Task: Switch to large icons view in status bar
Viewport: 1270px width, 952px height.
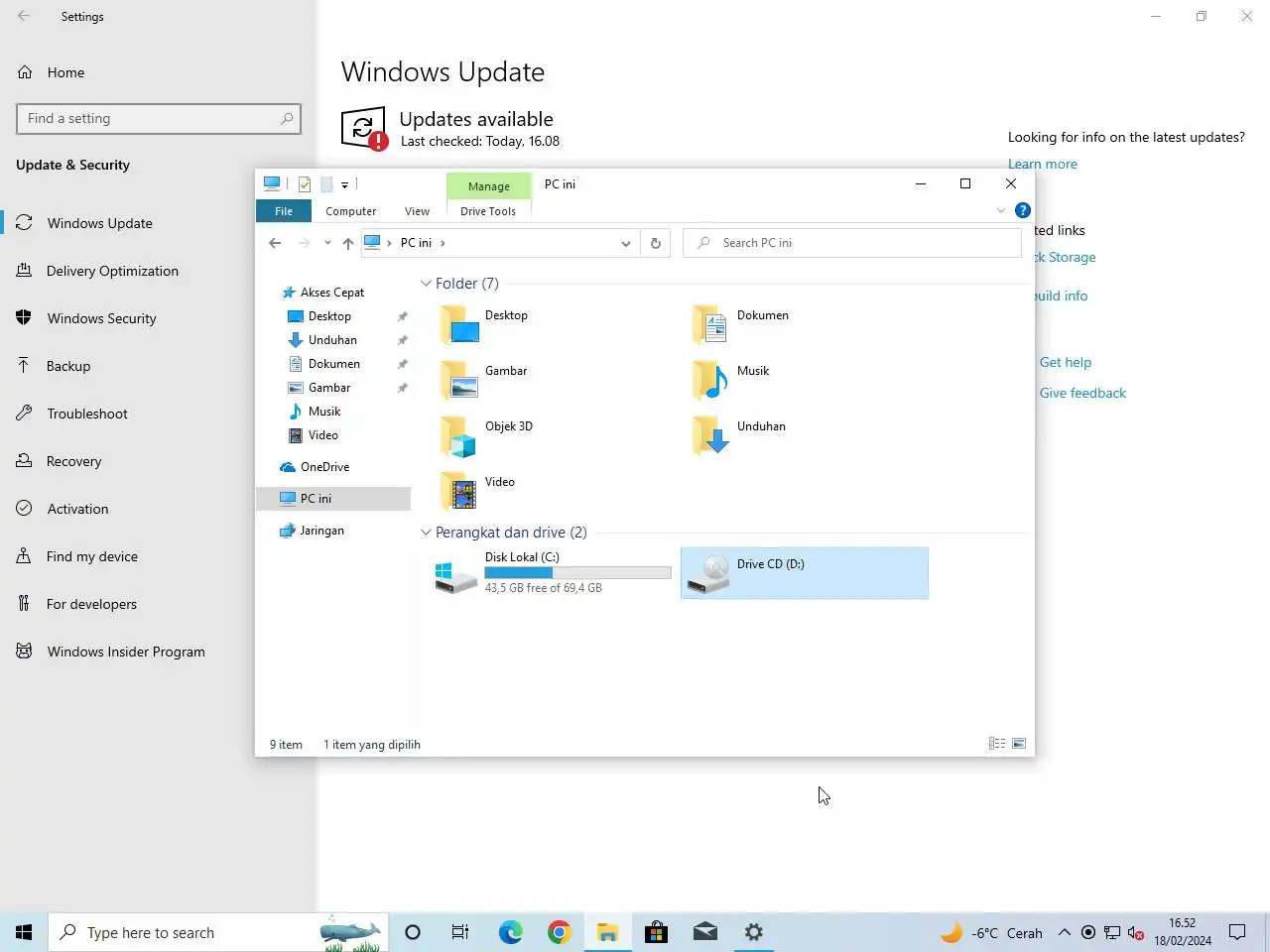Action: [x=1019, y=744]
